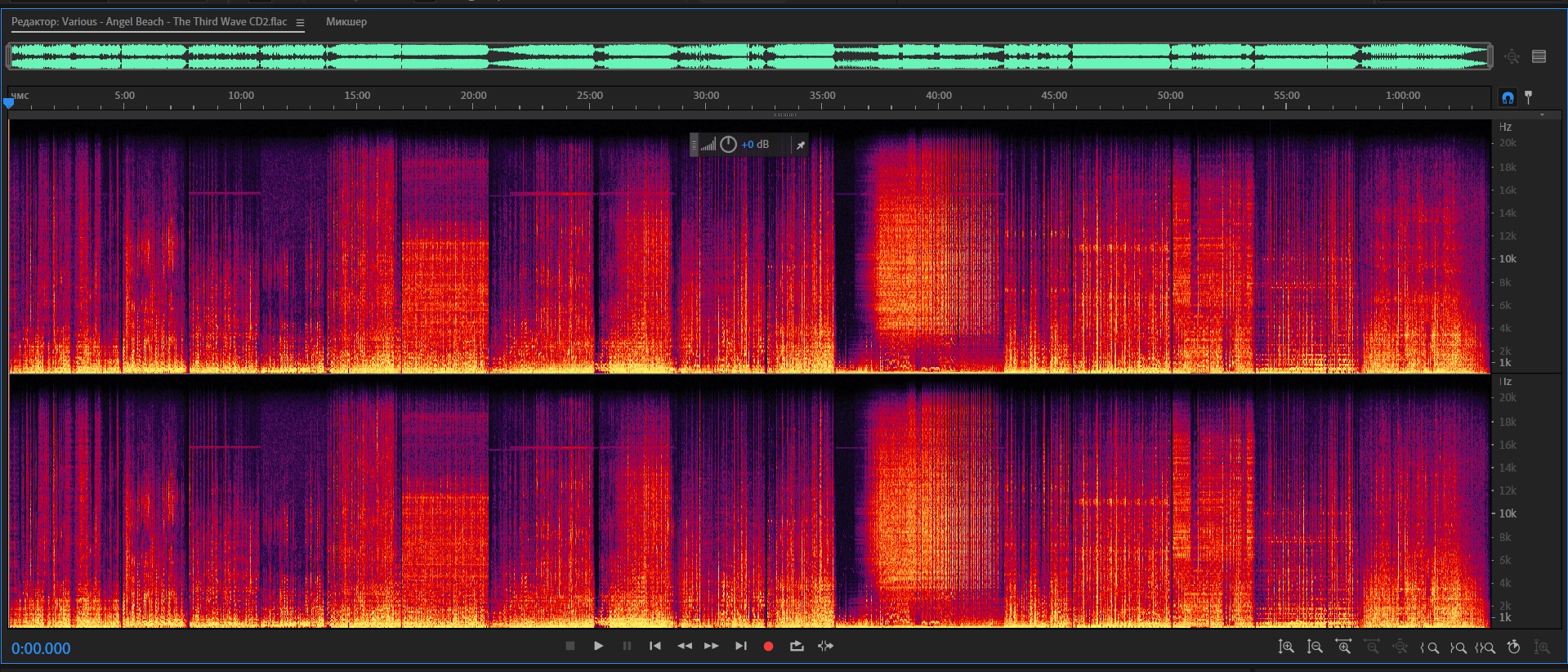The image size is (1568, 672).
Task: Expand the small arrow above the Hz scale
Action: (x=1542, y=115)
